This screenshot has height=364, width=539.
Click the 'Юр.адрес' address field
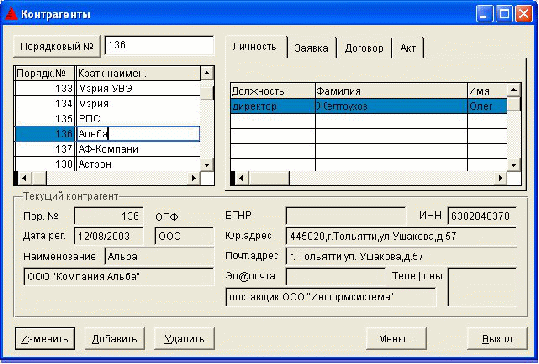point(401,236)
